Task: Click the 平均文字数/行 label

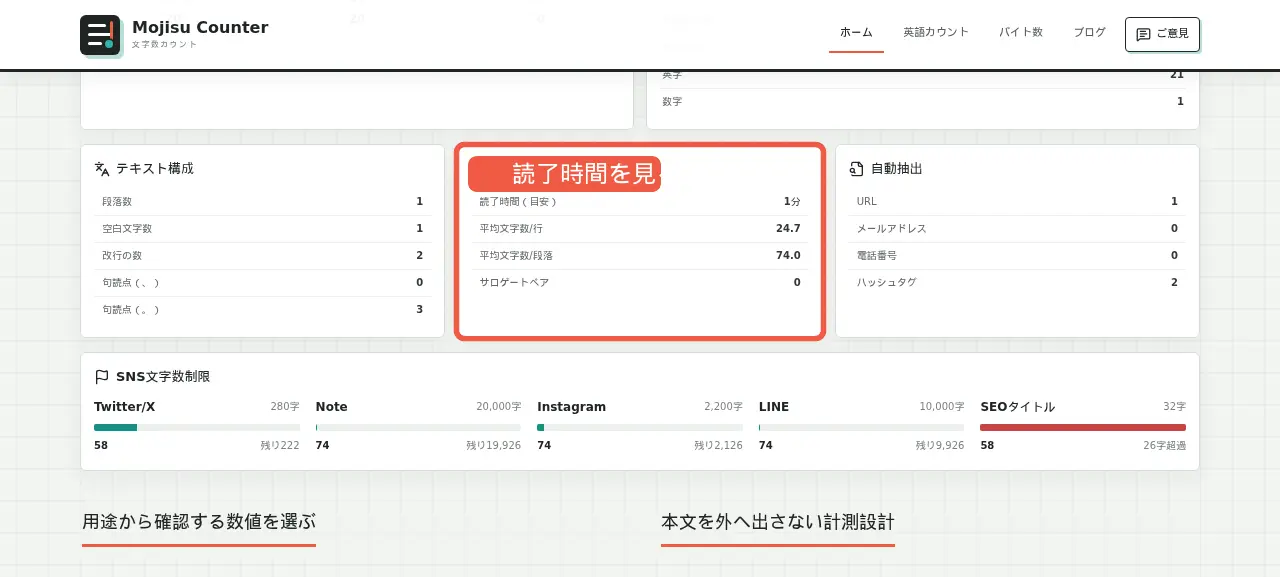Action: [511, 228]
